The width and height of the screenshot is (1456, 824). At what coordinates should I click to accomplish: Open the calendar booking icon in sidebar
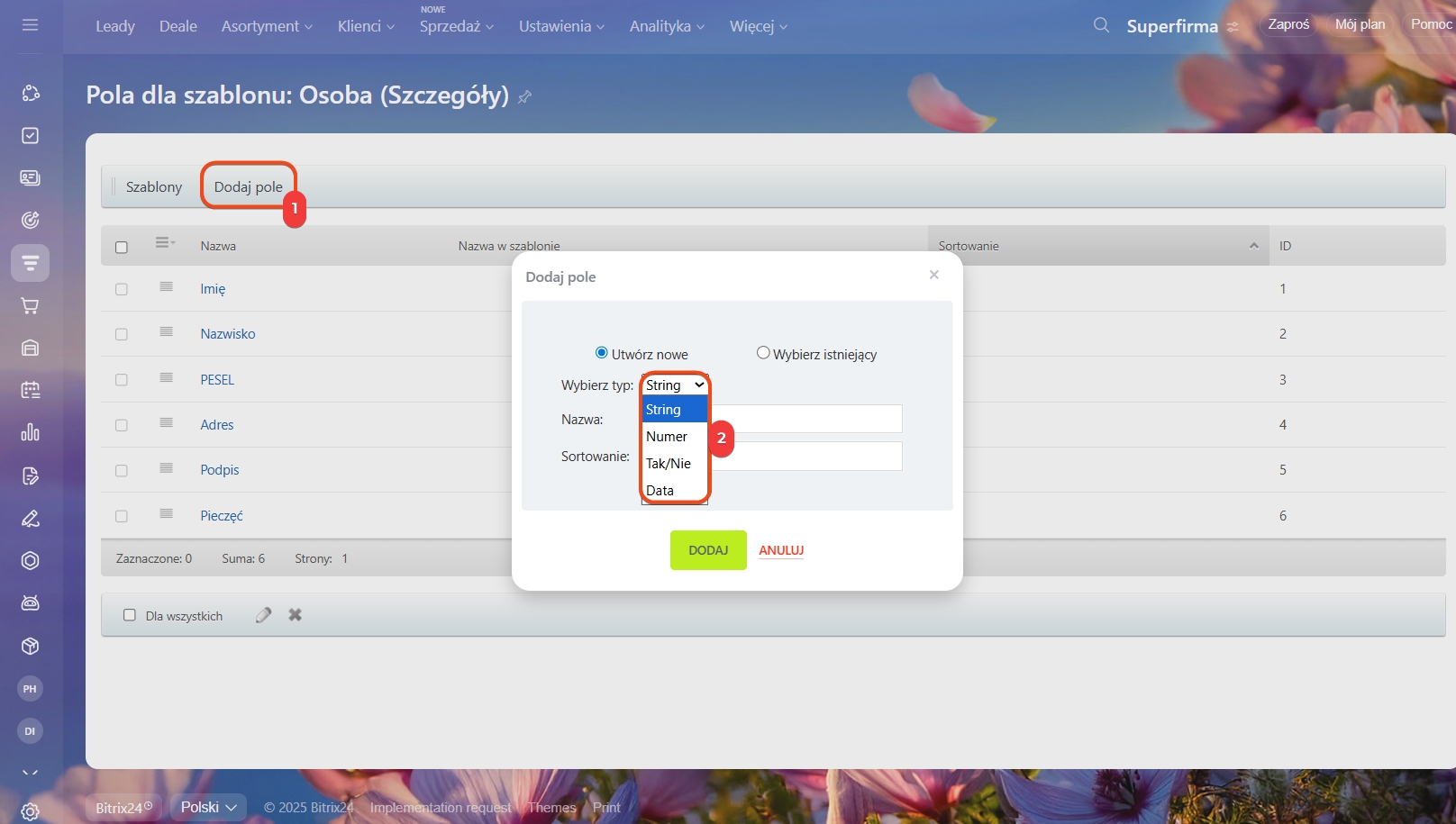point(30,390)
